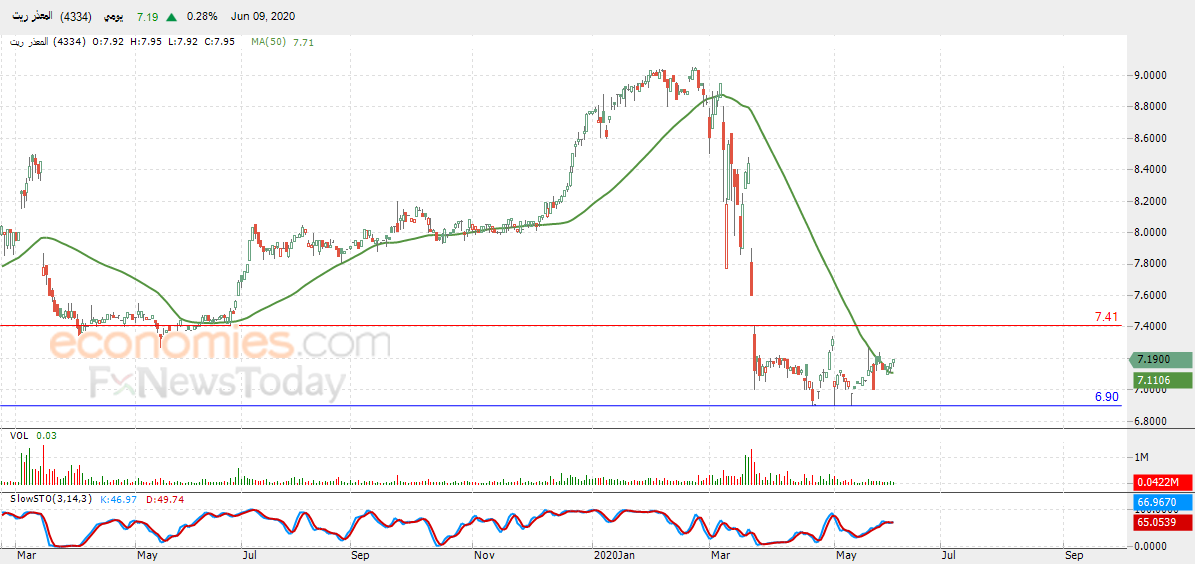The height and width of the screenshot is (564, 1195).
Task: Click the green 7.1106 moving average tag
Action: (1158, 380)
